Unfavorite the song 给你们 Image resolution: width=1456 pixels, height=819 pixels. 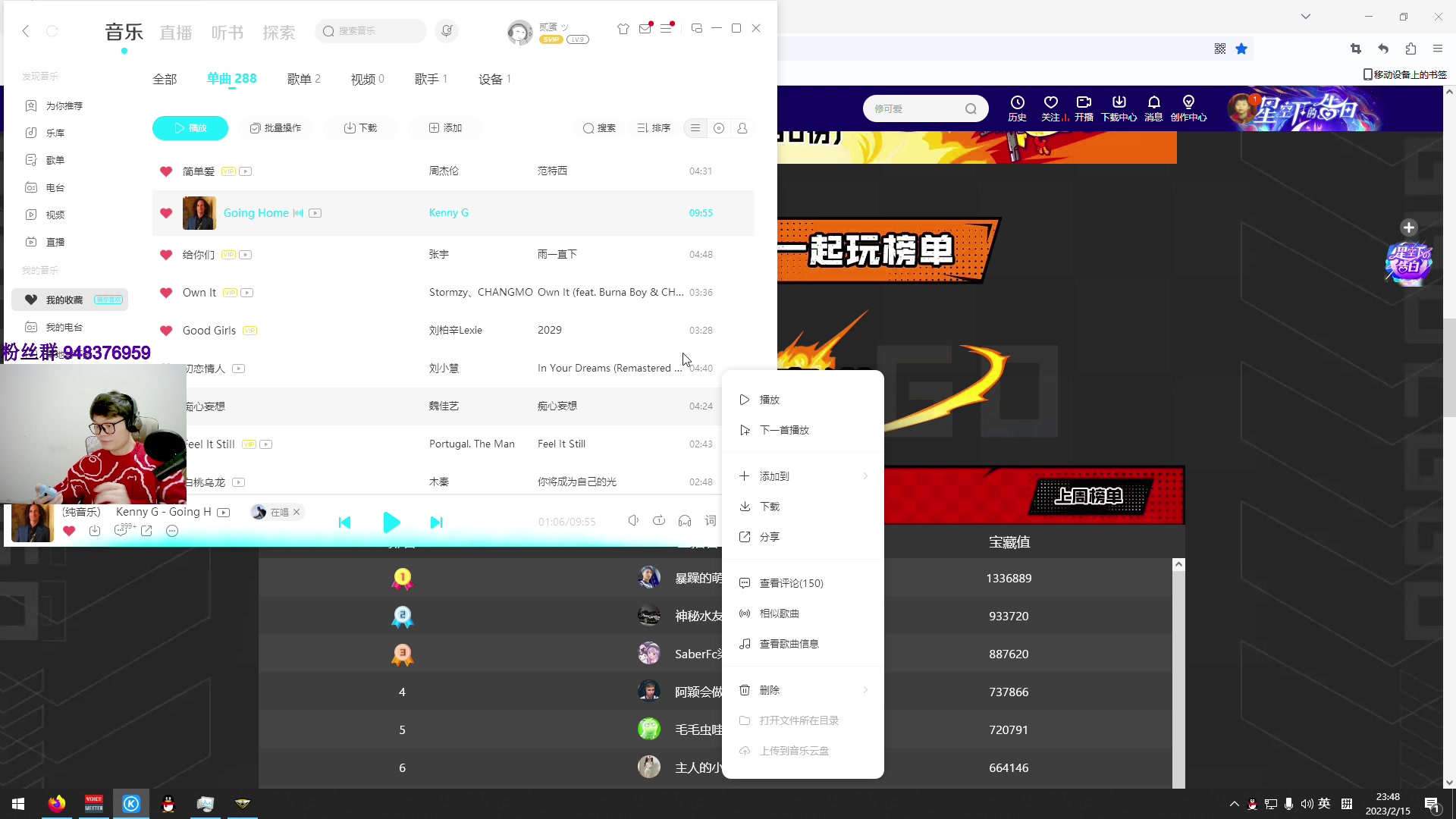click(x=166, y=255)
